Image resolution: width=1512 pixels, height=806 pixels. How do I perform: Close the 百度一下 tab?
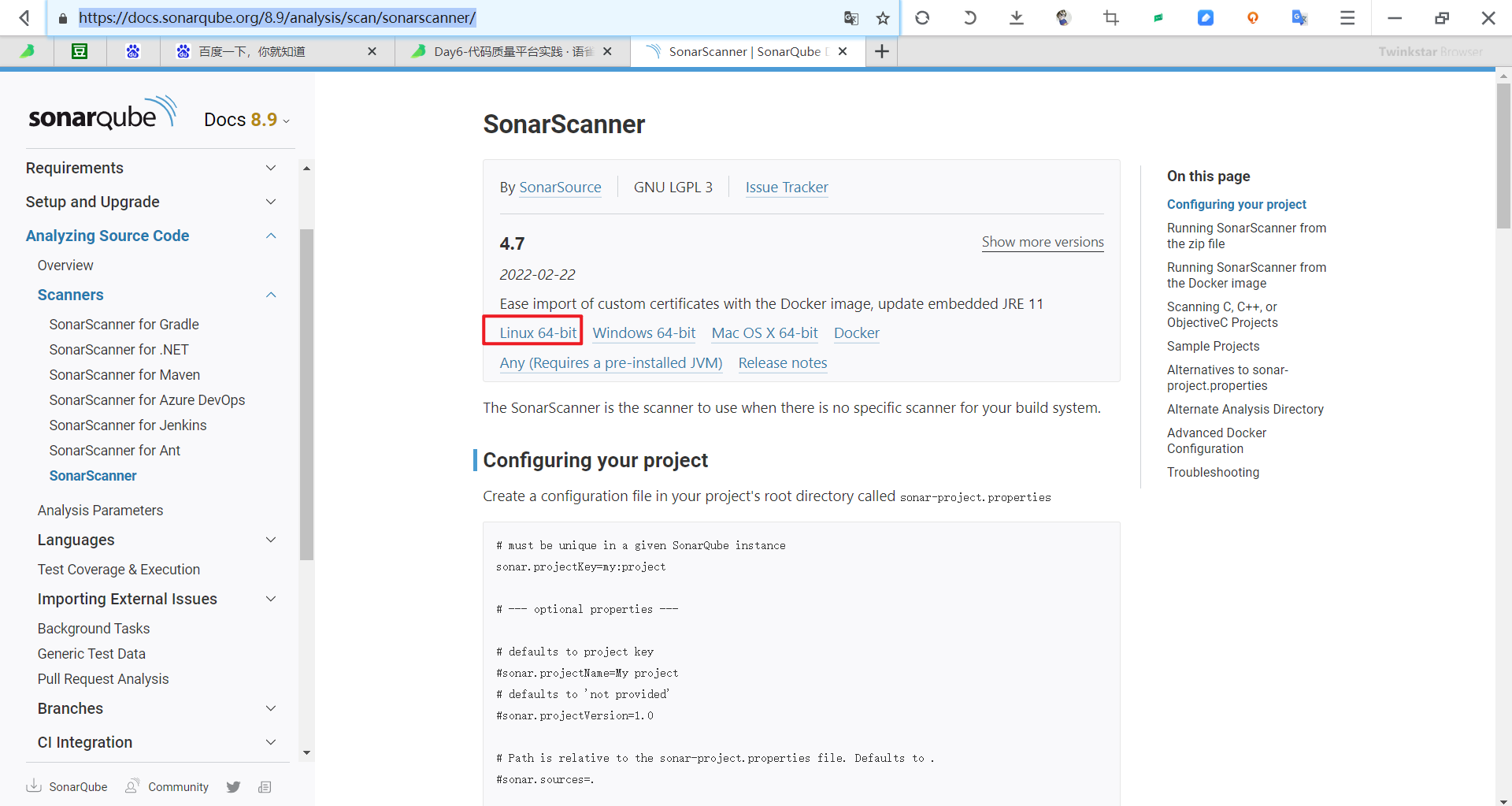tap(372, 51)
